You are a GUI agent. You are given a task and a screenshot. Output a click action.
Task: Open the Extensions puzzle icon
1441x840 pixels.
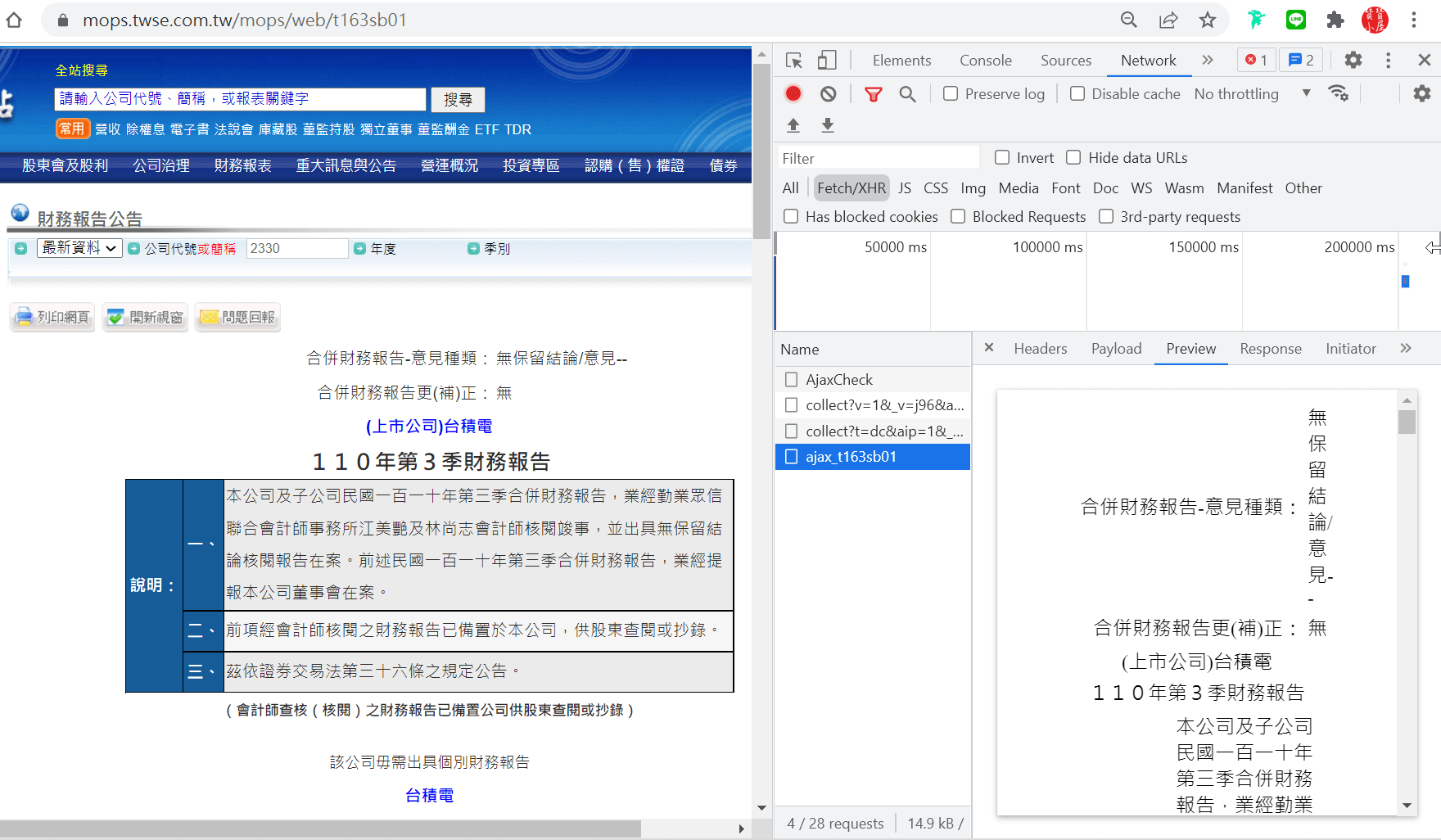[1335, 20]
